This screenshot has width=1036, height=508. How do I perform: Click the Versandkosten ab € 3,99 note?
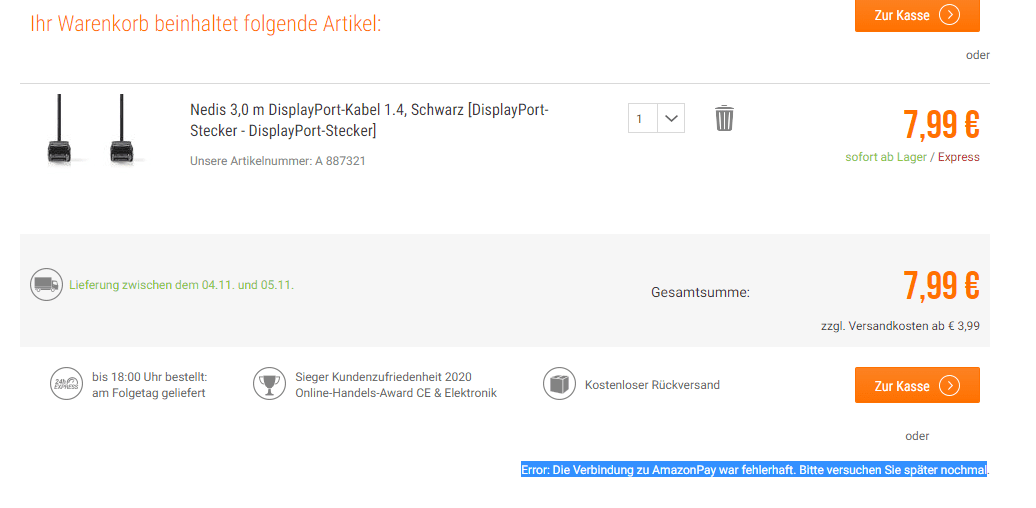pyautogui.click(x=900, y=326)
